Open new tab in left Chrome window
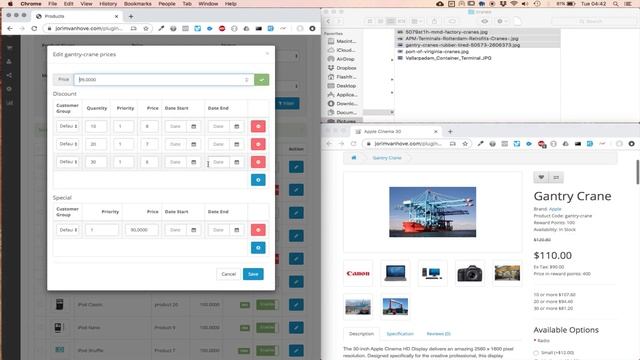Screen dimensions: 640x360 (131, 16)
